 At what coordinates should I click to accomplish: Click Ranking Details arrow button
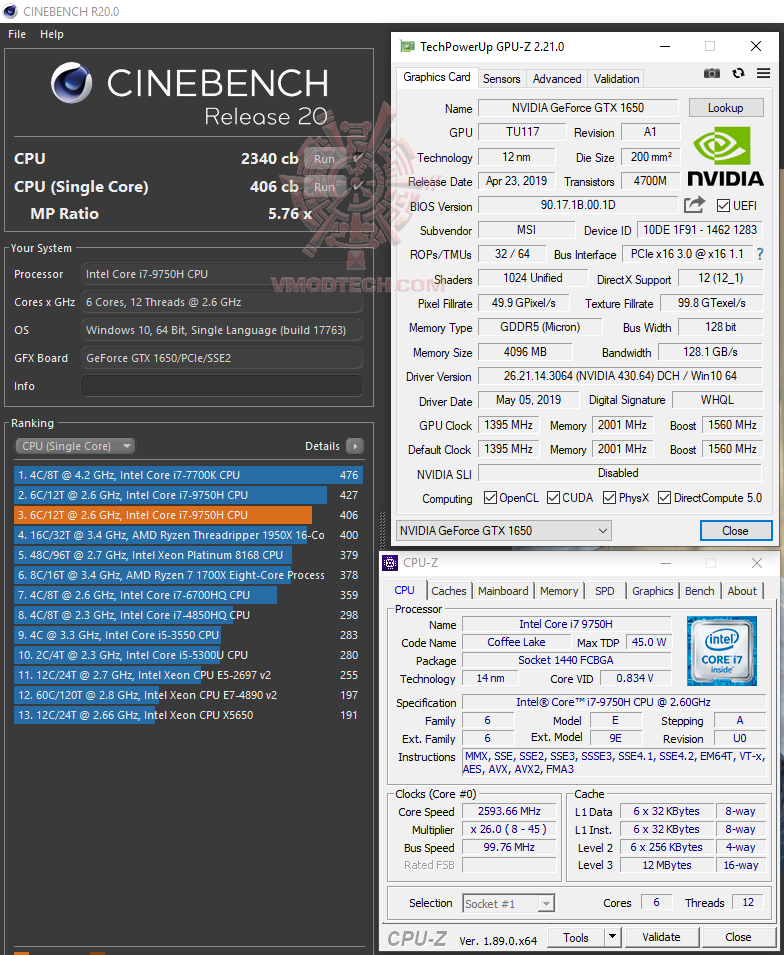tap(355, 446)
